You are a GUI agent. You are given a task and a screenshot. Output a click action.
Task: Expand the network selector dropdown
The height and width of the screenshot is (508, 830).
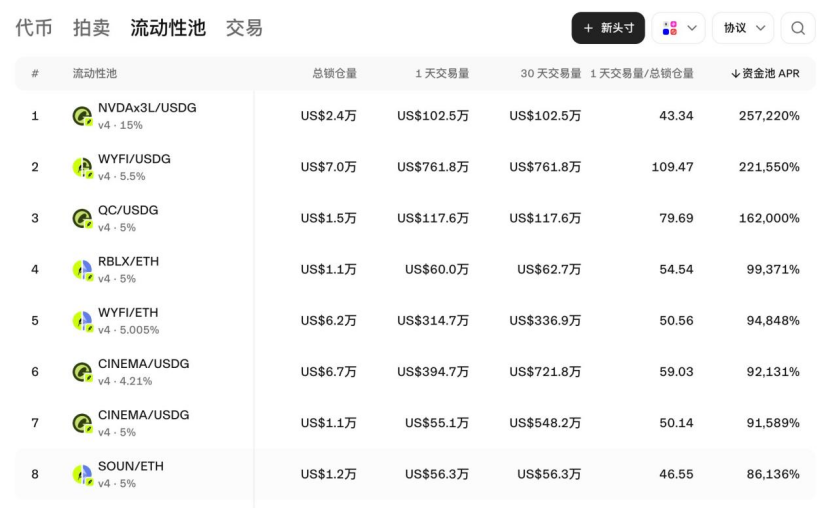click(679, 28)
